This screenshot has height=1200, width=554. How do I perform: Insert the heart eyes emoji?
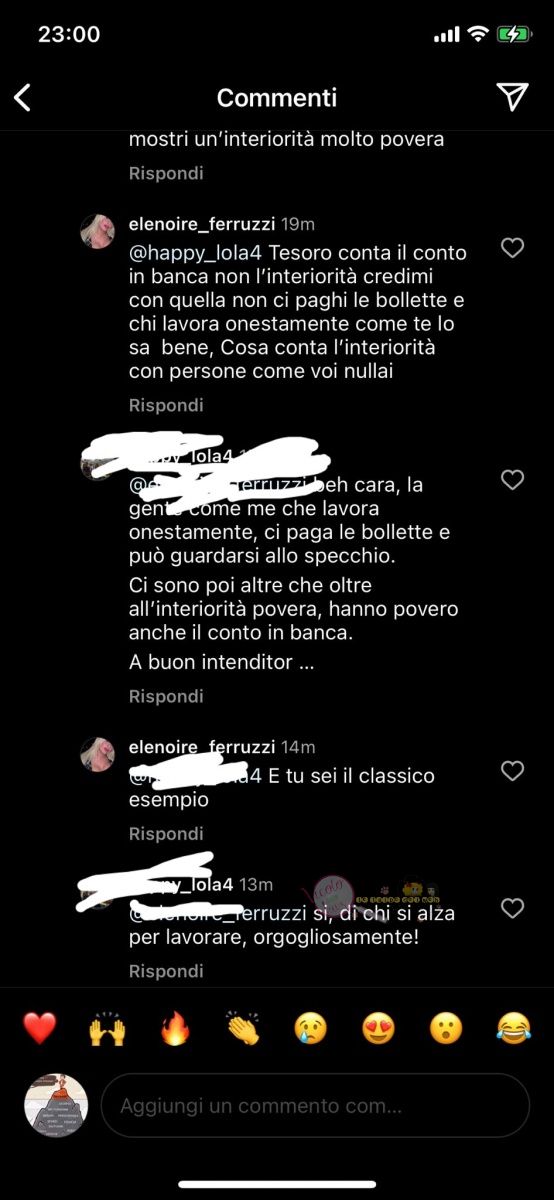pyautogui.click(x=378, y=1028)
